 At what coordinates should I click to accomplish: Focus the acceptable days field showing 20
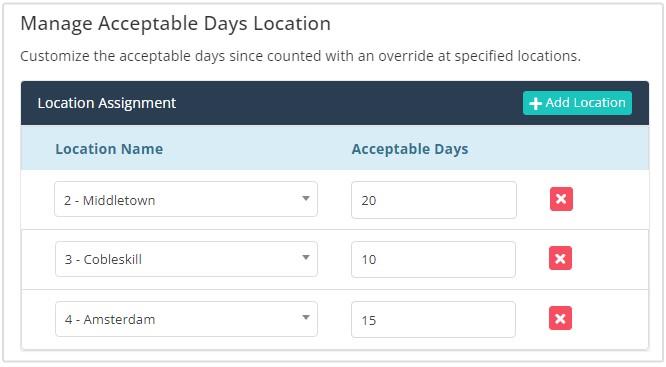pos(434,200)
